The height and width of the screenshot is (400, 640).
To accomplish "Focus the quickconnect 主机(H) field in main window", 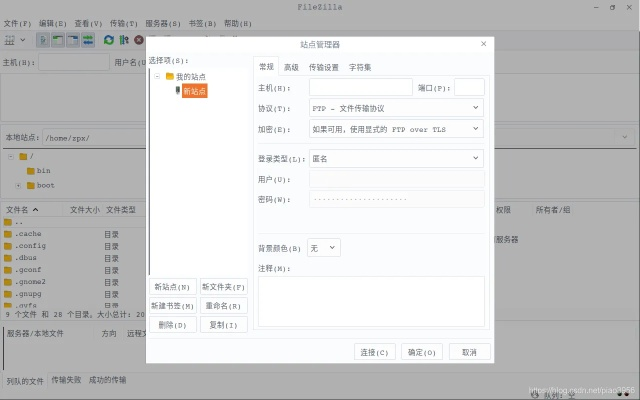I will [x=74, y=62].
